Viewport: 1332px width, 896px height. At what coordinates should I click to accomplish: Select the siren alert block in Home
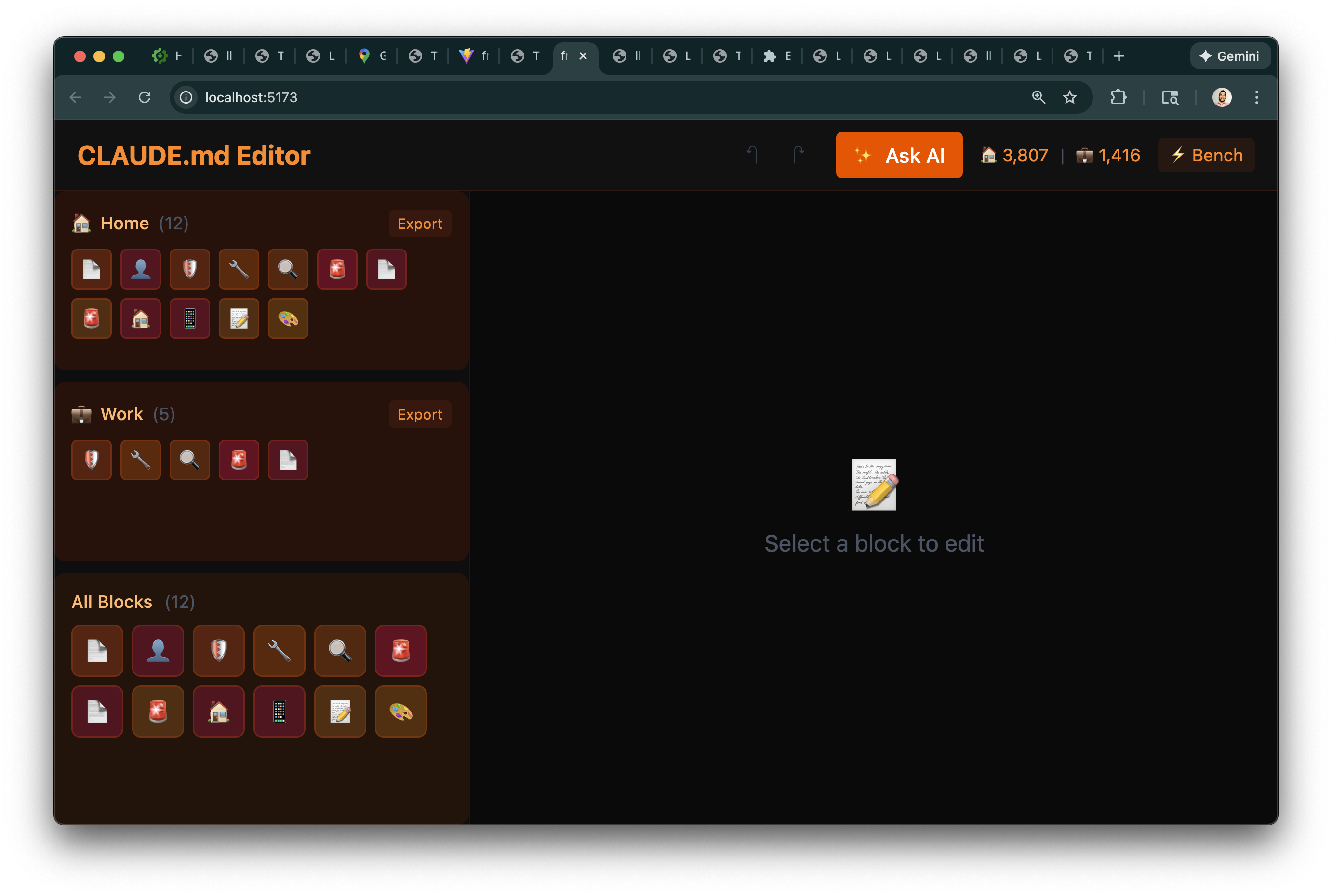pyautogui.click(x=337, y=269)
